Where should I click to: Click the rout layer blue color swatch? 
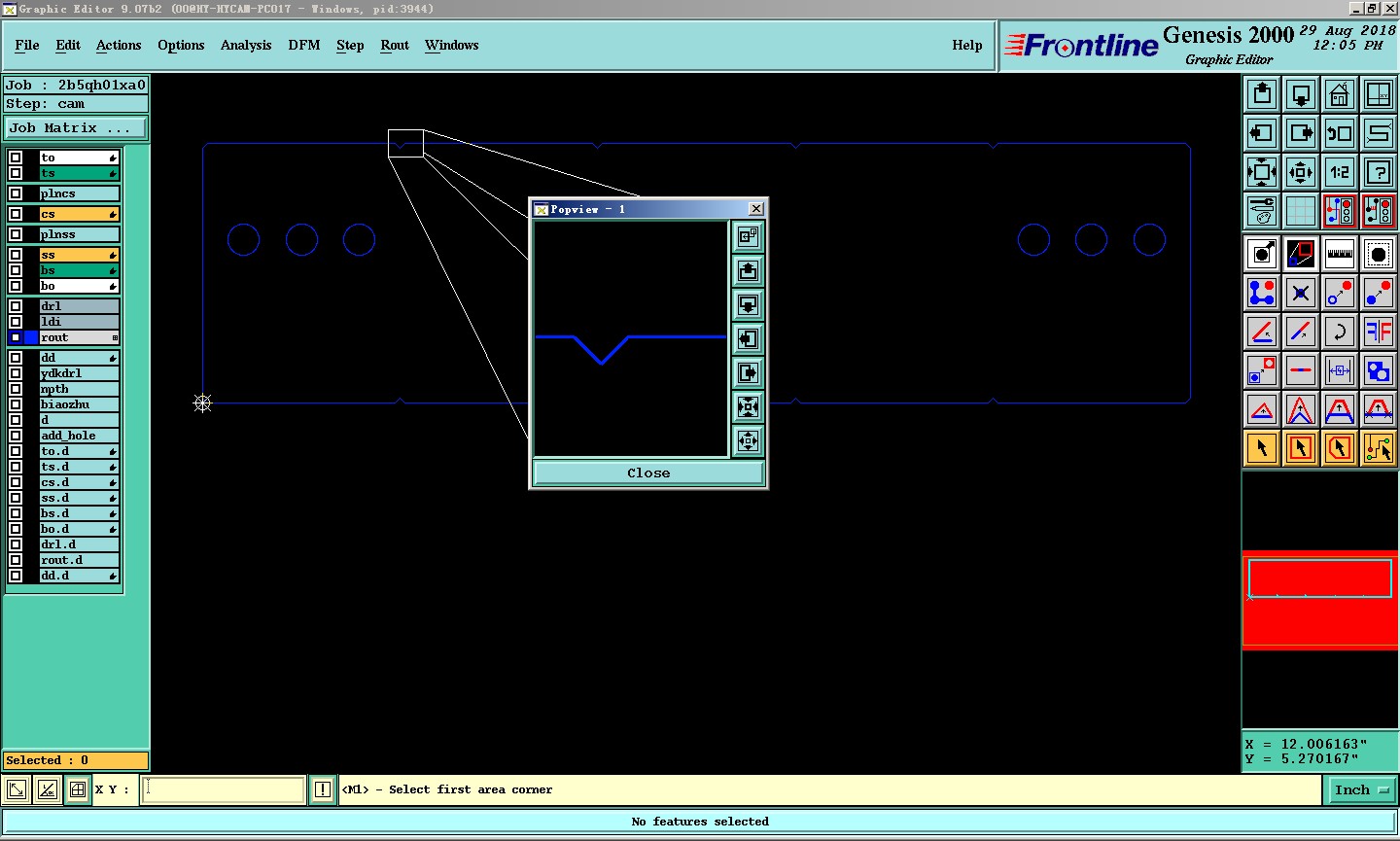[31, 337]
